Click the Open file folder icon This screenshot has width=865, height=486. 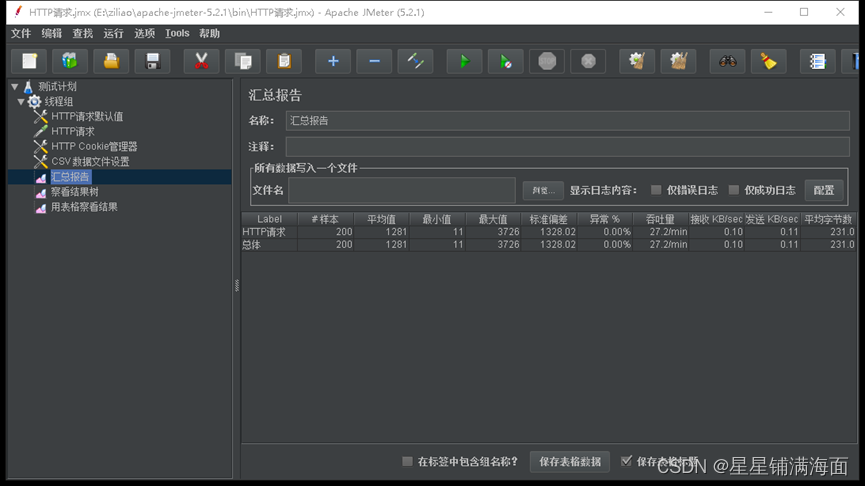111,61
